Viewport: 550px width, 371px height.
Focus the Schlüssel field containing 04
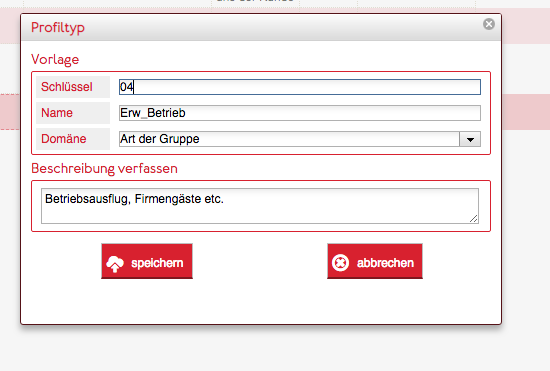(300, 87)
